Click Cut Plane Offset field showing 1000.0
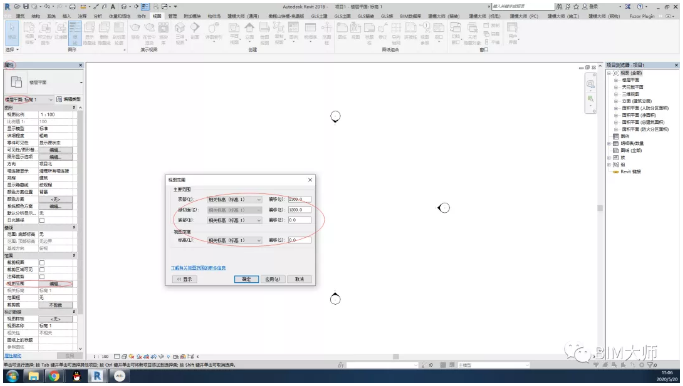683x386 pixels. pos(300,210)
